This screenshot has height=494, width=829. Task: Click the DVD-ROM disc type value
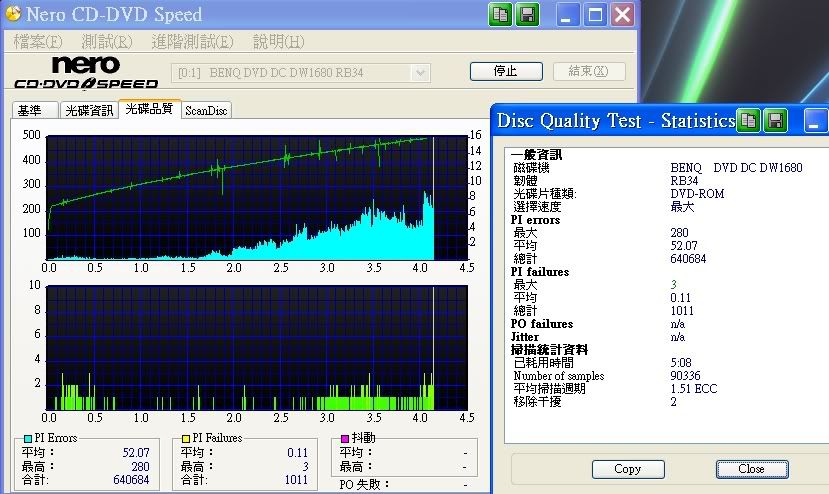tap(697, 194)
